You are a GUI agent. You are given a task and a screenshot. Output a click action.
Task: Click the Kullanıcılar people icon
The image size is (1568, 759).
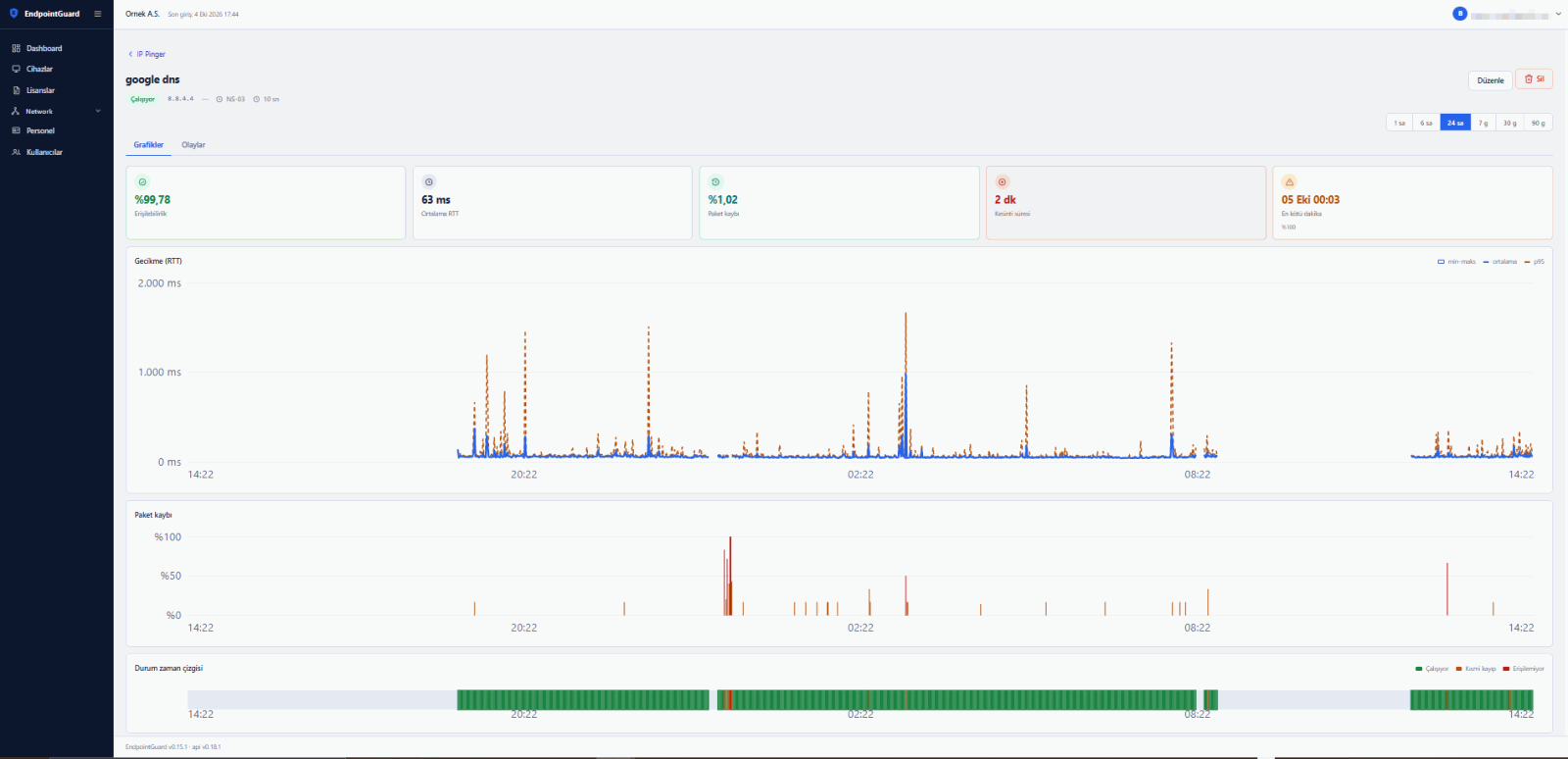(x=16, y=152)
